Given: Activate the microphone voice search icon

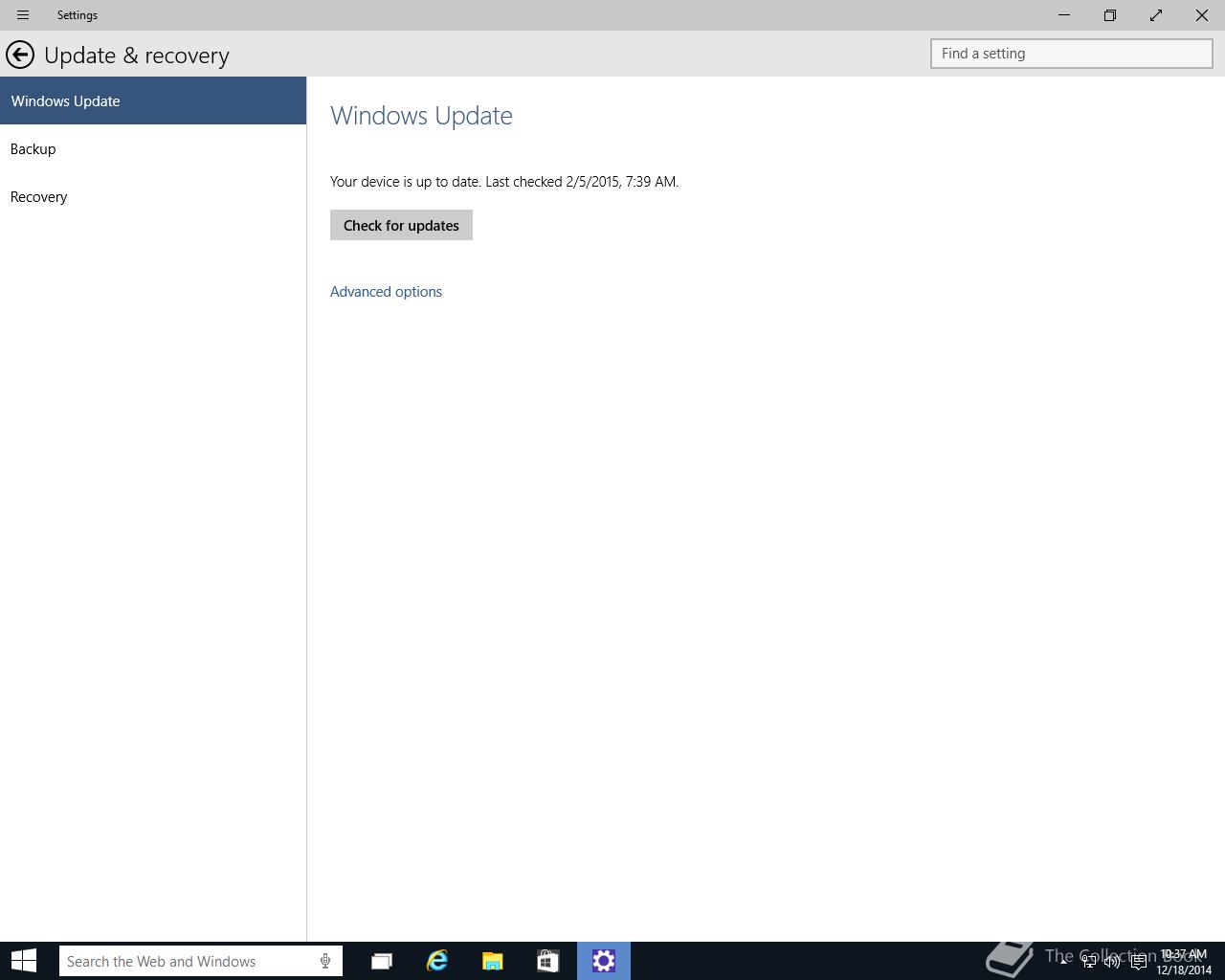Looking at the screenshot, I should [x=325, y=961].
